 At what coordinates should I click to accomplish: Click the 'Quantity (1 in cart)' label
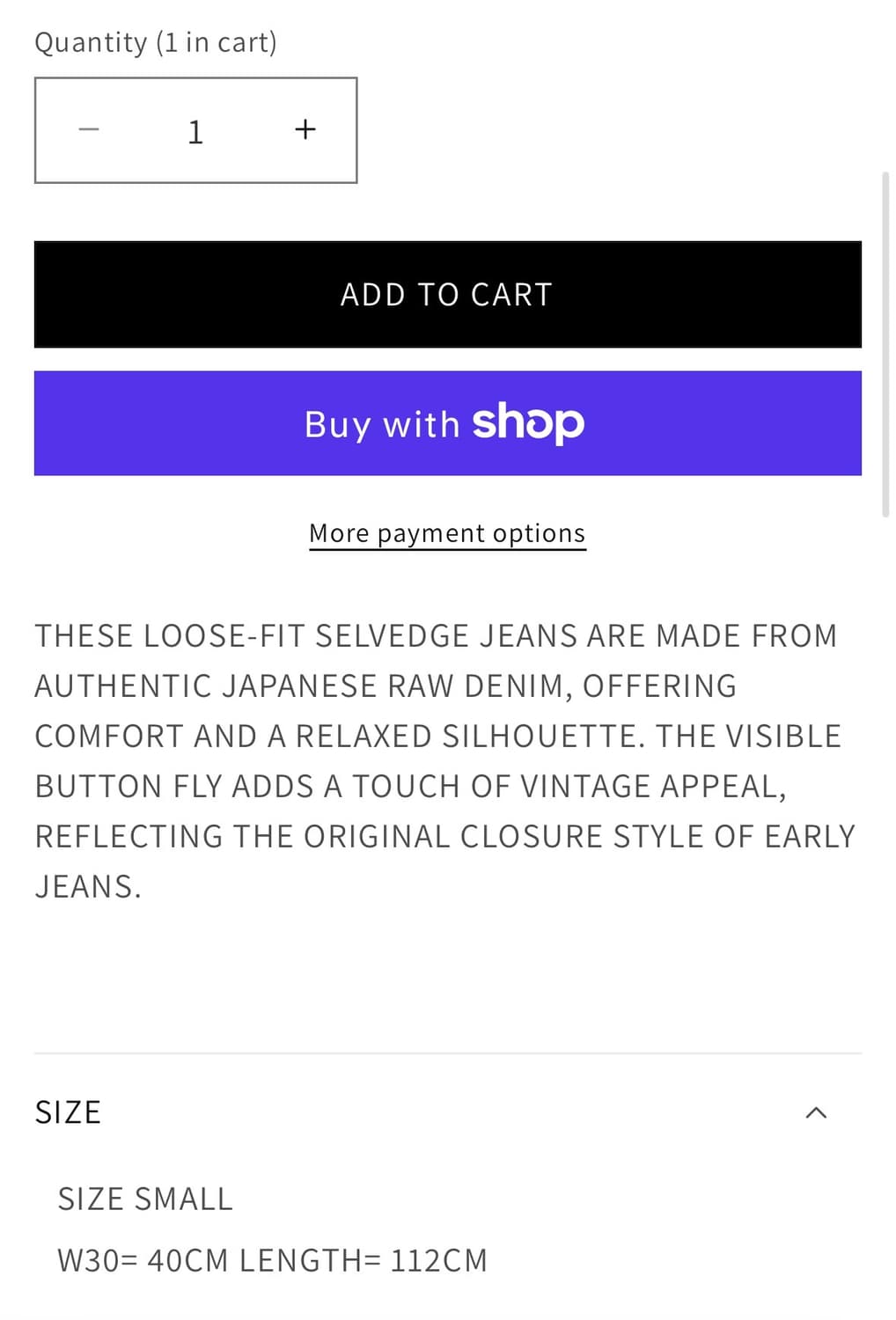(x=156, y=42)
